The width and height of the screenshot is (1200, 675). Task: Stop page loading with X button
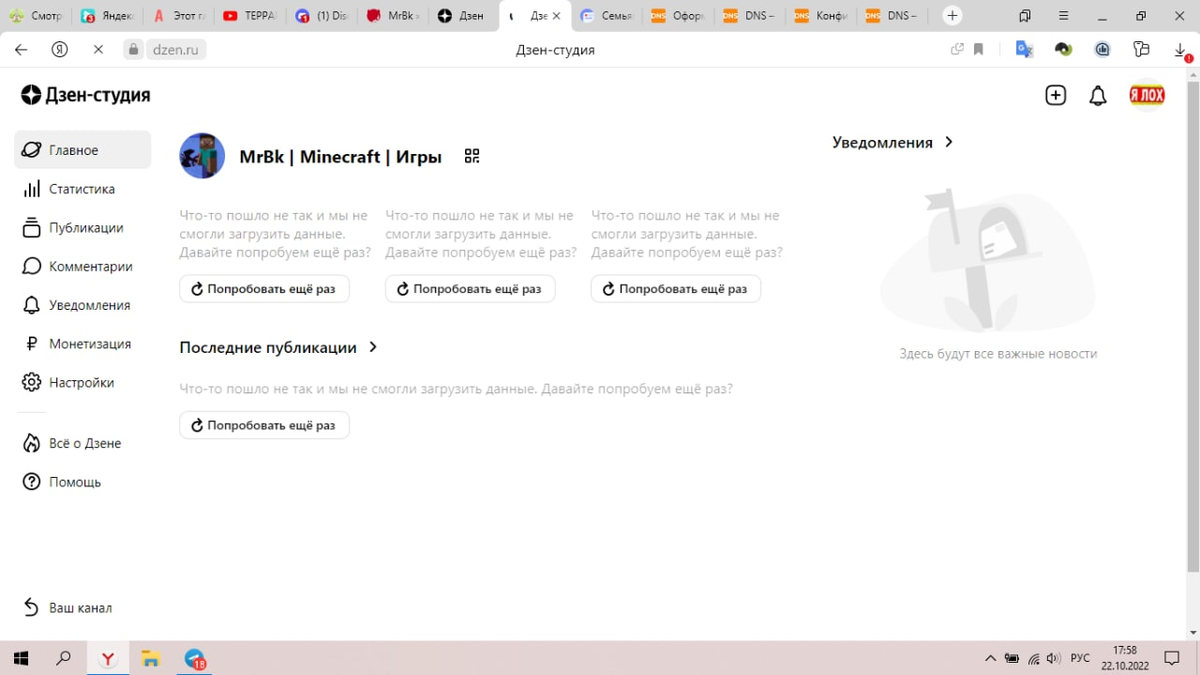[x=98, y=49]
